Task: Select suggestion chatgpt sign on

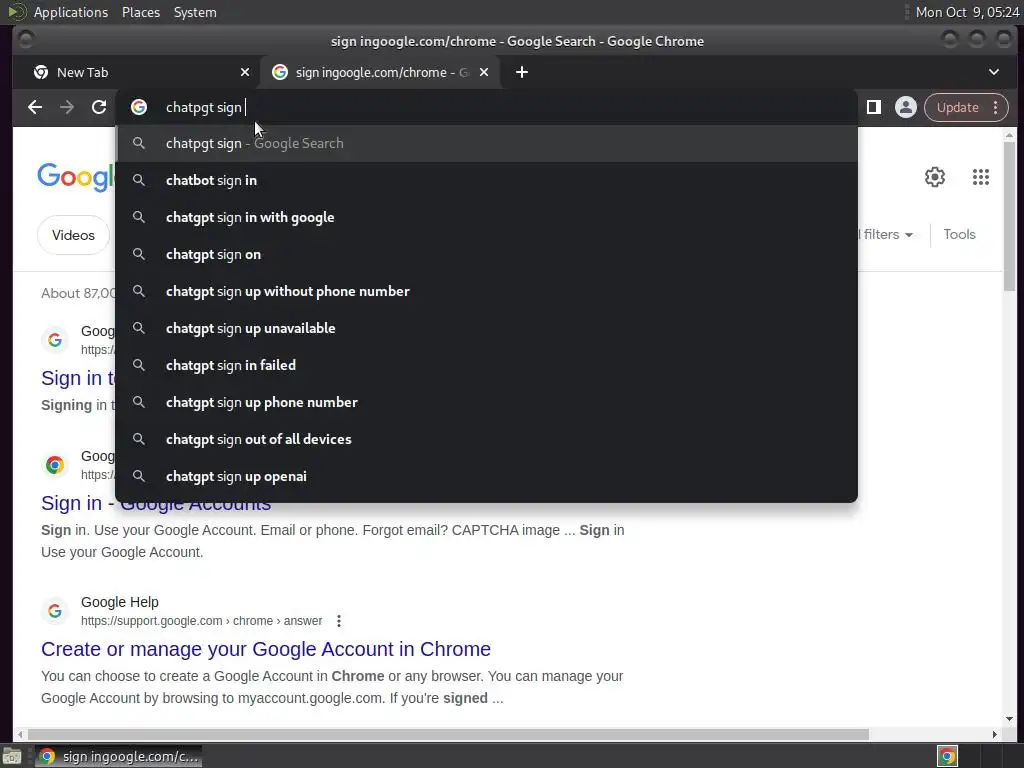Action: [x=487, y=254]
